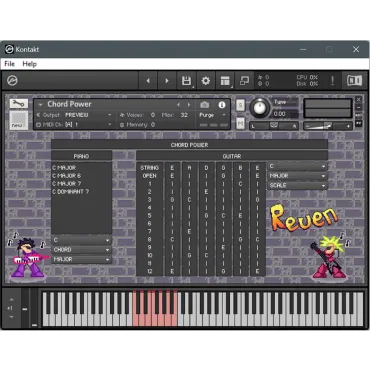The image size is (370, 370).
Task: Open the piano root note C dropdown
Action: click(x=82, y=240)
